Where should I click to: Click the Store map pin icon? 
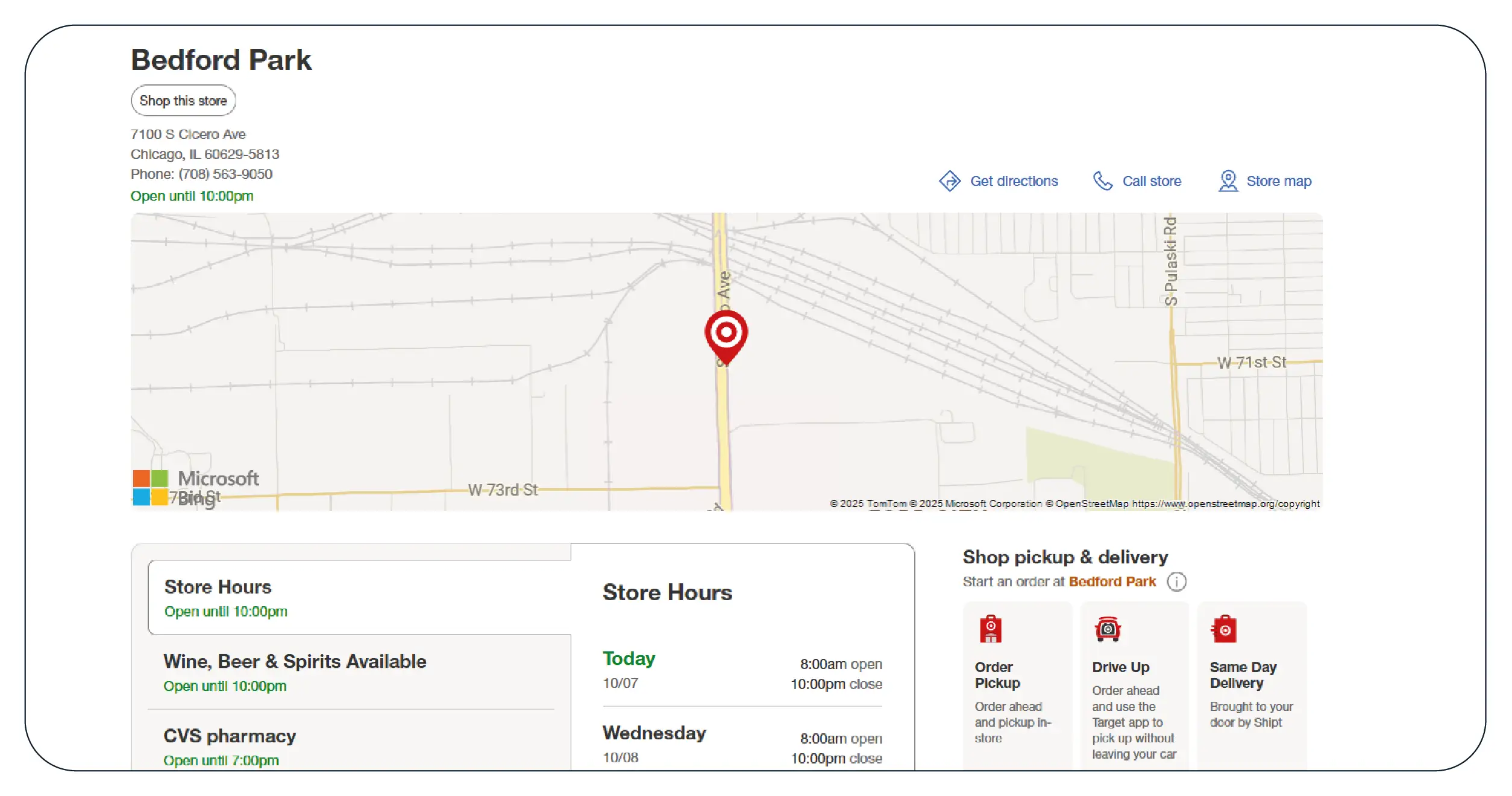(1228, 181)
